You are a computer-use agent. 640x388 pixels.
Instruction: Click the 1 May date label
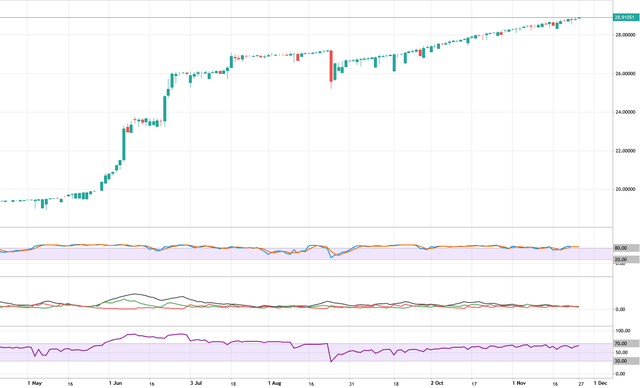pyautogui.click(x=35, y=383)
